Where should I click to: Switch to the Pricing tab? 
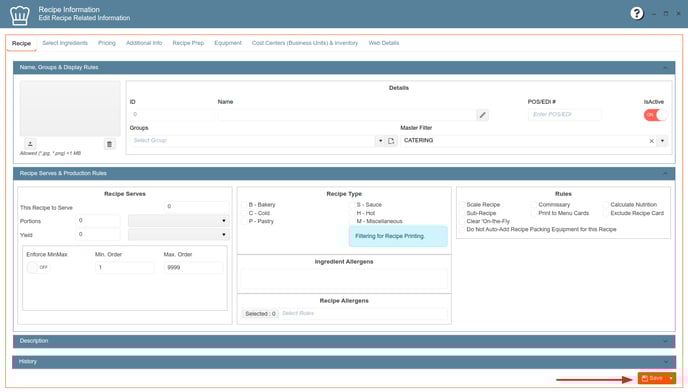tap(107, 43)
